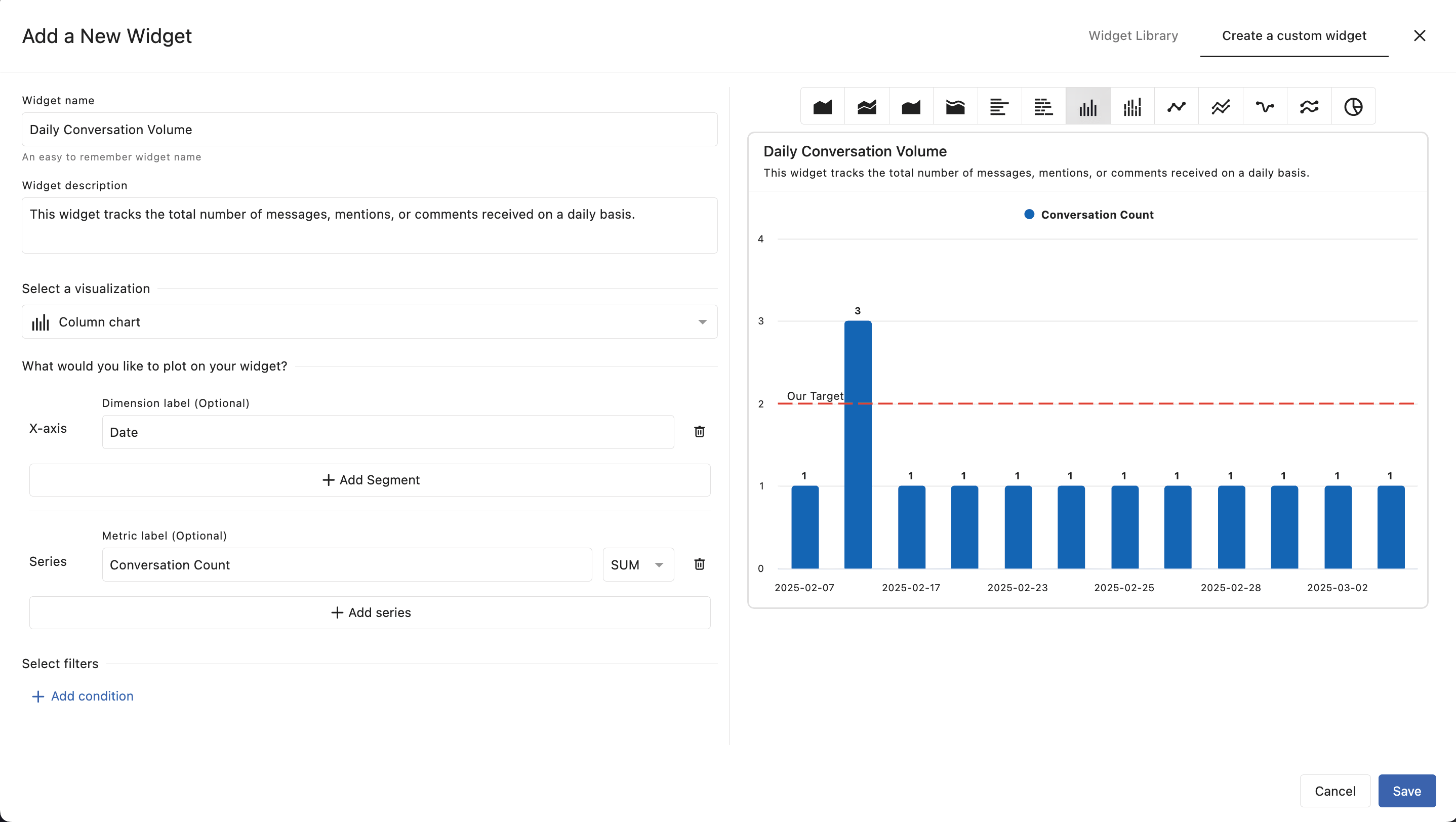
Task: Click the Widget name input field
Action: pos(370,130)
